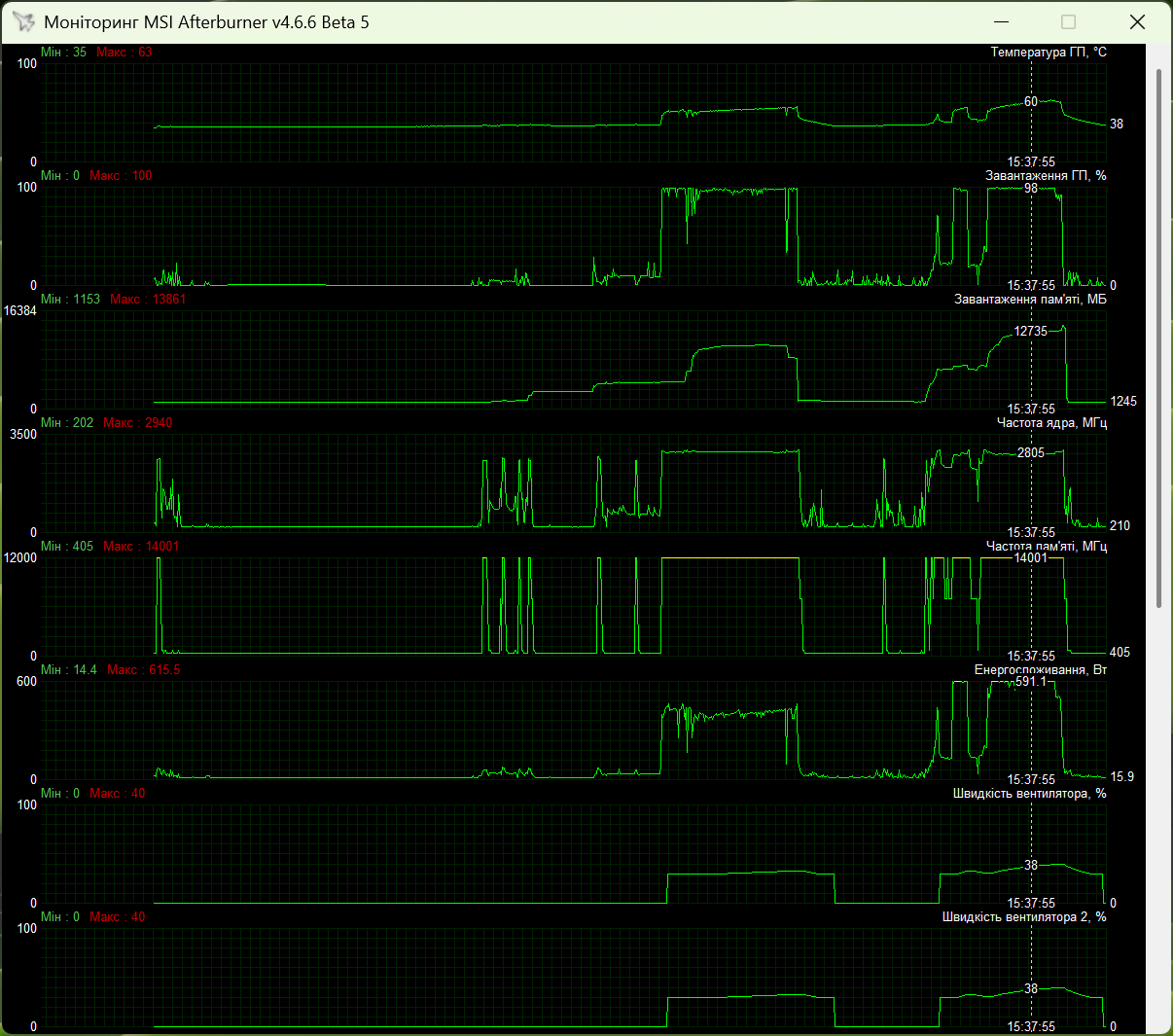Click the graph title 'Завантаження ГП, %'
Viewport: 1173px width, 1036px height.
click(x=1046, y=176)
